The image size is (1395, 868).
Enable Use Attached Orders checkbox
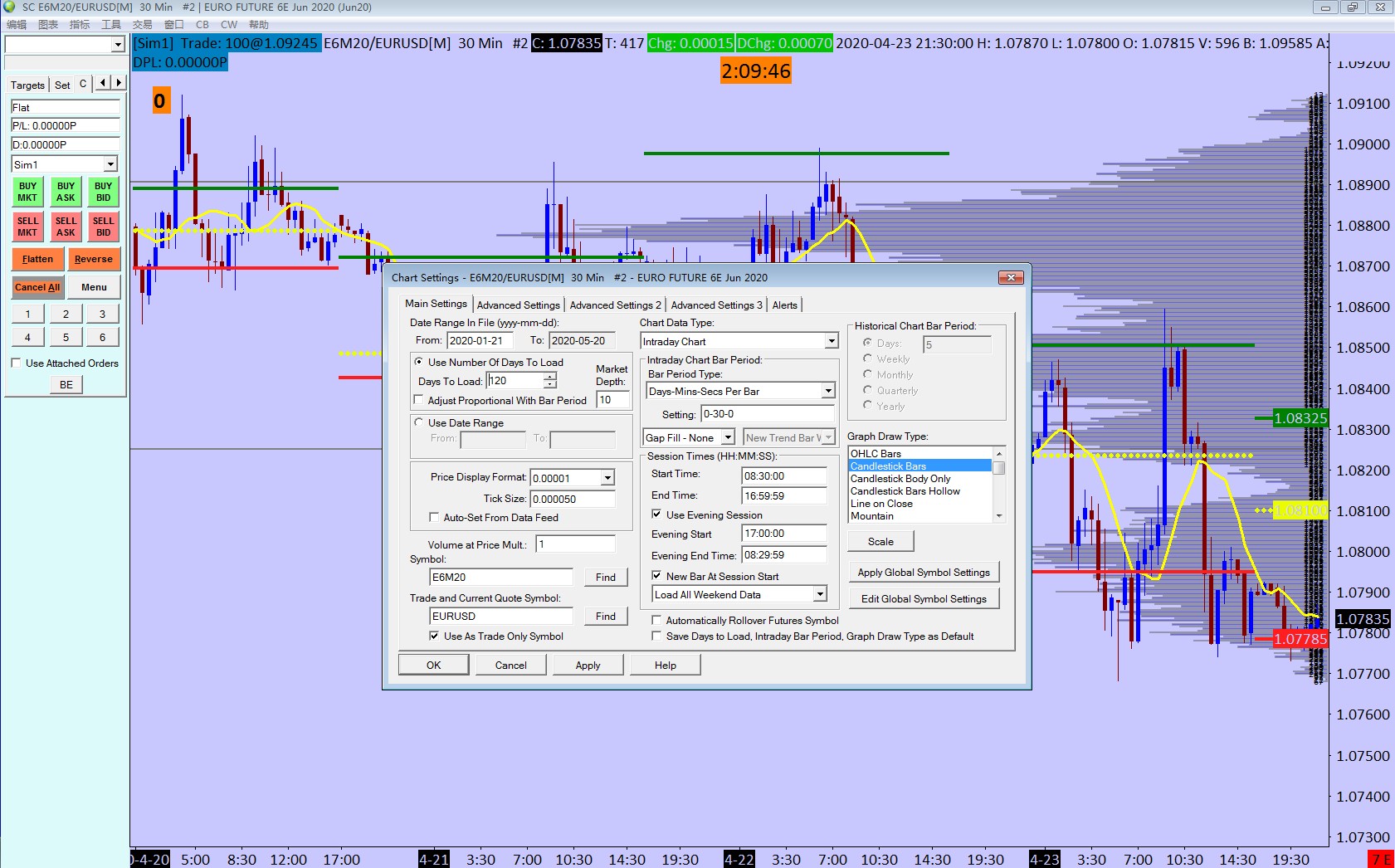coord(16,363)
